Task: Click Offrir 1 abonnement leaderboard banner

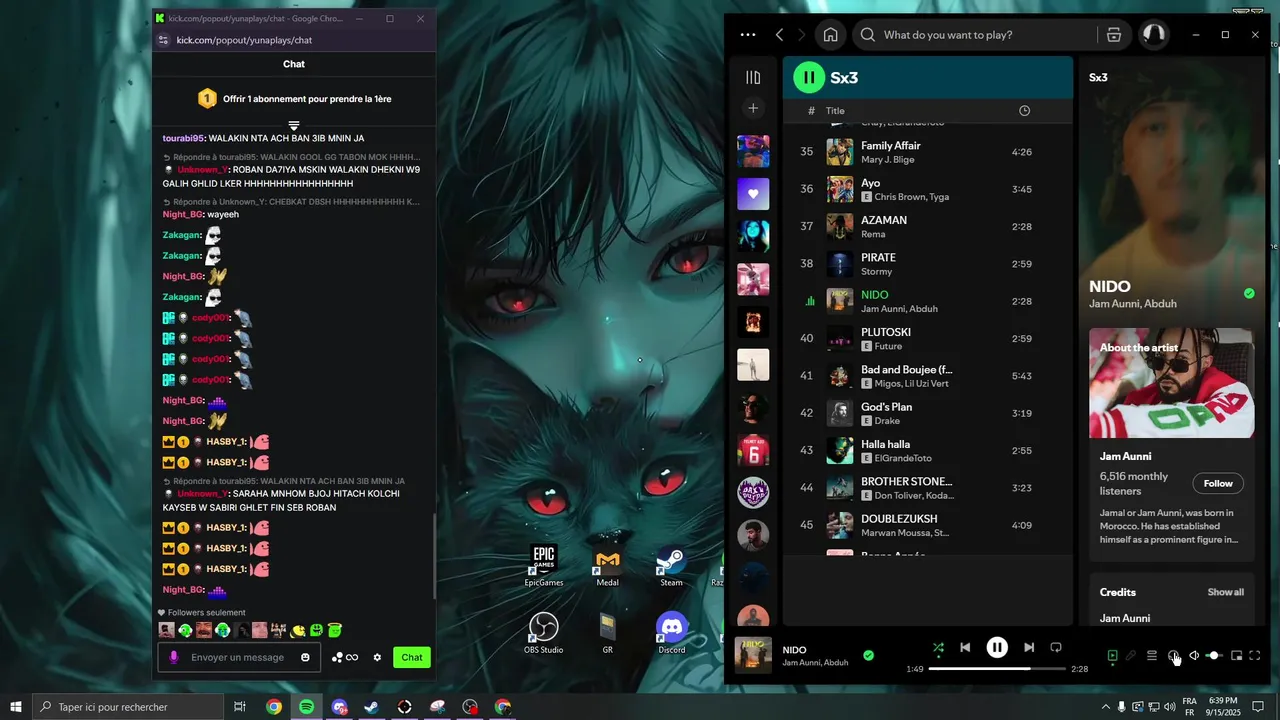Action: pyautogui.click(x=294, y=99)
